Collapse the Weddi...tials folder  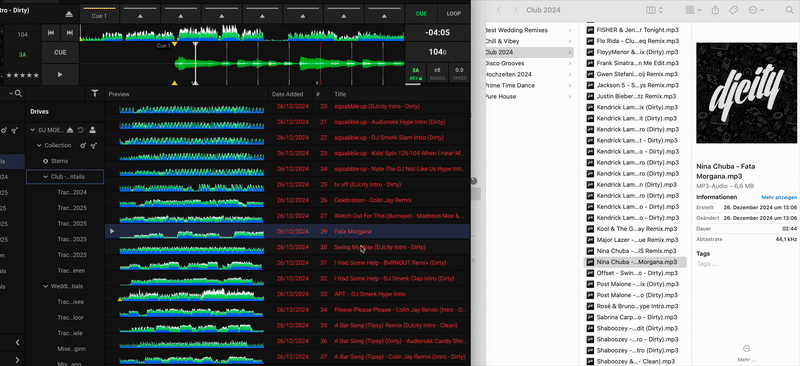(45, 286)
